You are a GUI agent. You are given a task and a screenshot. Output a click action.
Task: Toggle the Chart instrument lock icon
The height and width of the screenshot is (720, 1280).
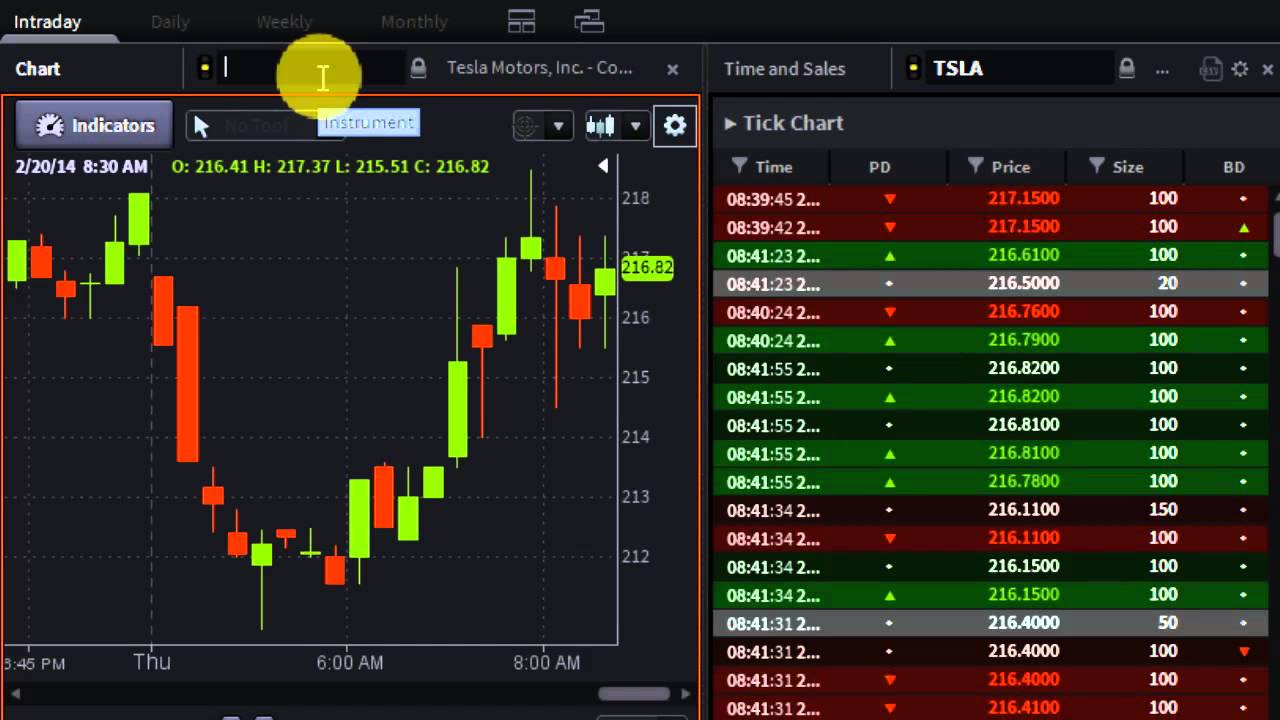(x=419, y=68)
